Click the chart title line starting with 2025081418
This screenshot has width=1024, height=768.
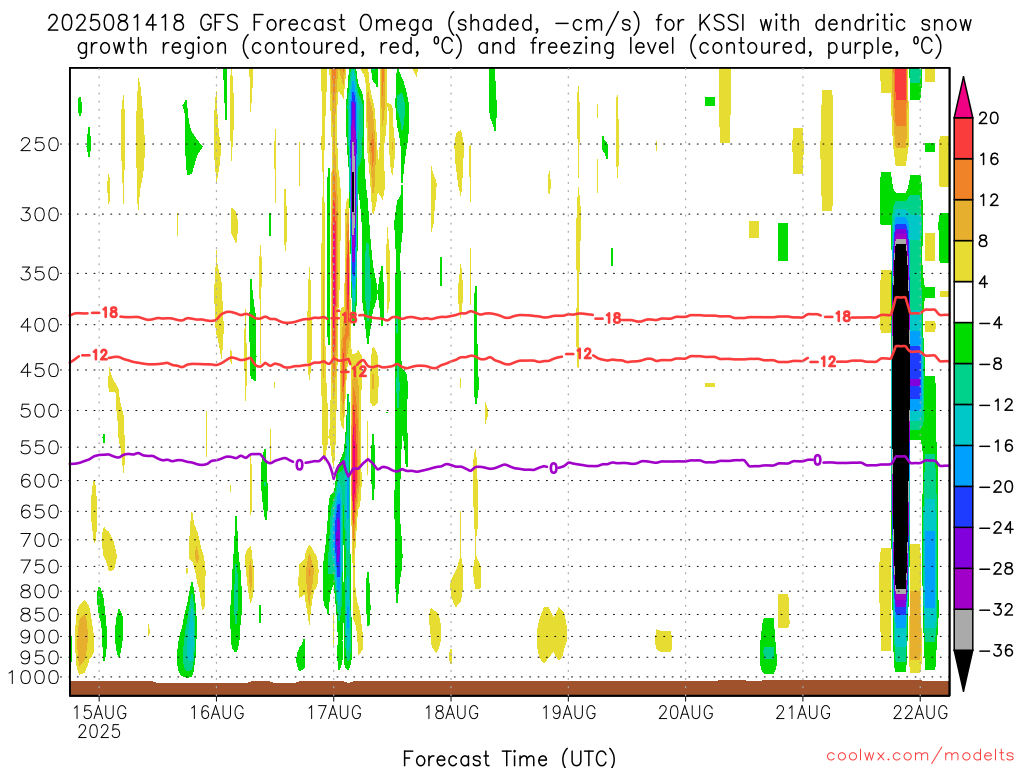509,24
